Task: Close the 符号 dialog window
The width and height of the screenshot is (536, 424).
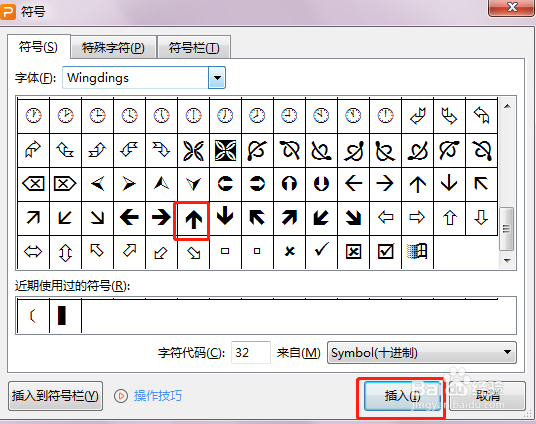Action: point(511,7)
